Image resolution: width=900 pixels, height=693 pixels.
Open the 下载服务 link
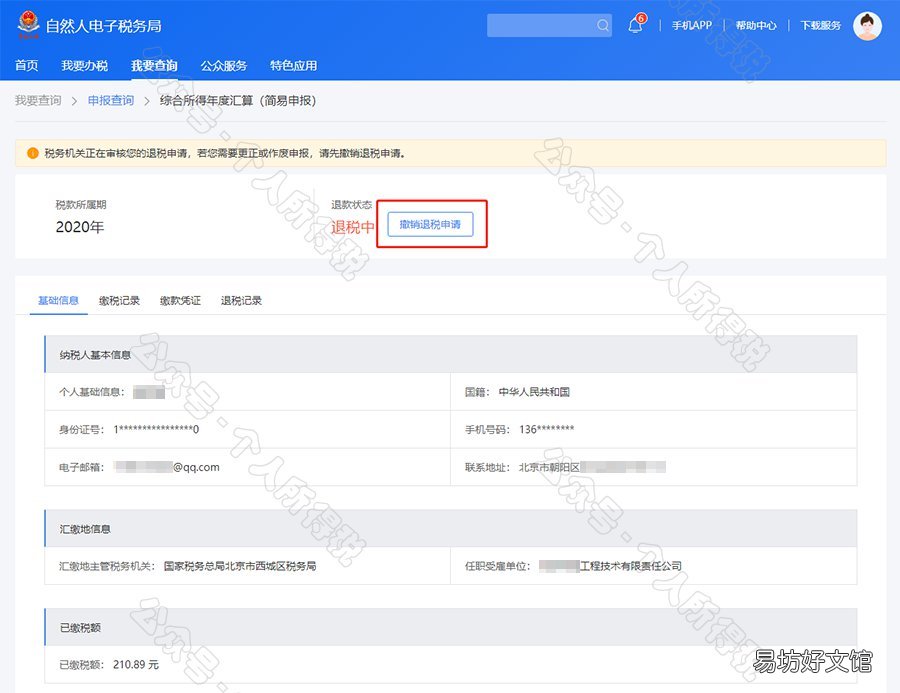(820, 25)
